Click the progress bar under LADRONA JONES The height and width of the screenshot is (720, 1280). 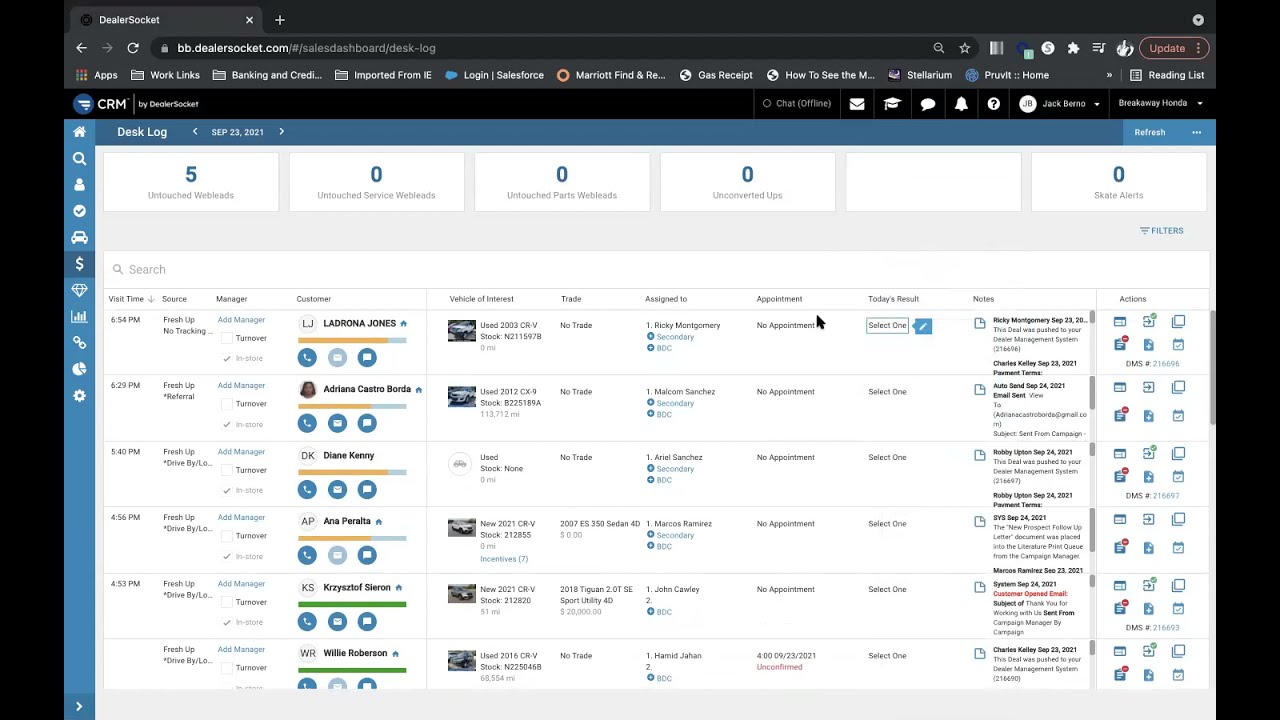[352, 340]
